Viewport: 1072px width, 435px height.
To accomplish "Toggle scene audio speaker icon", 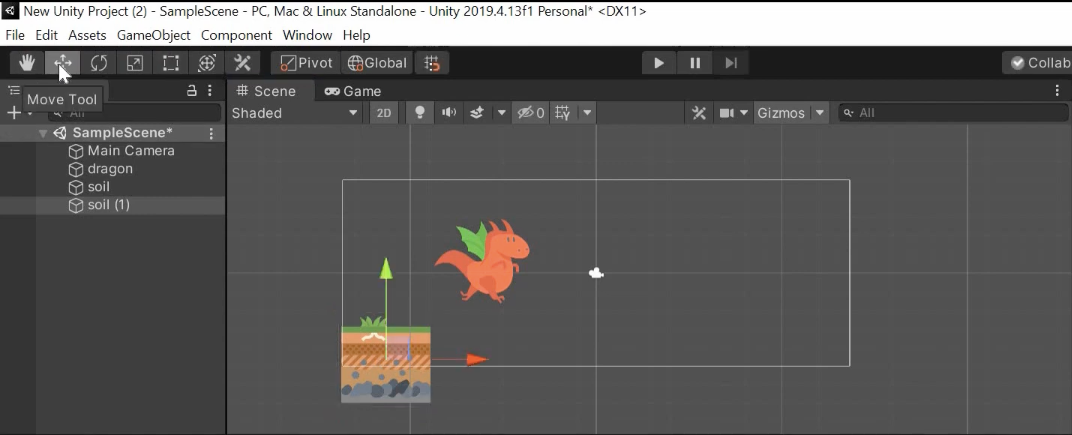I will [x=449, y=113].
